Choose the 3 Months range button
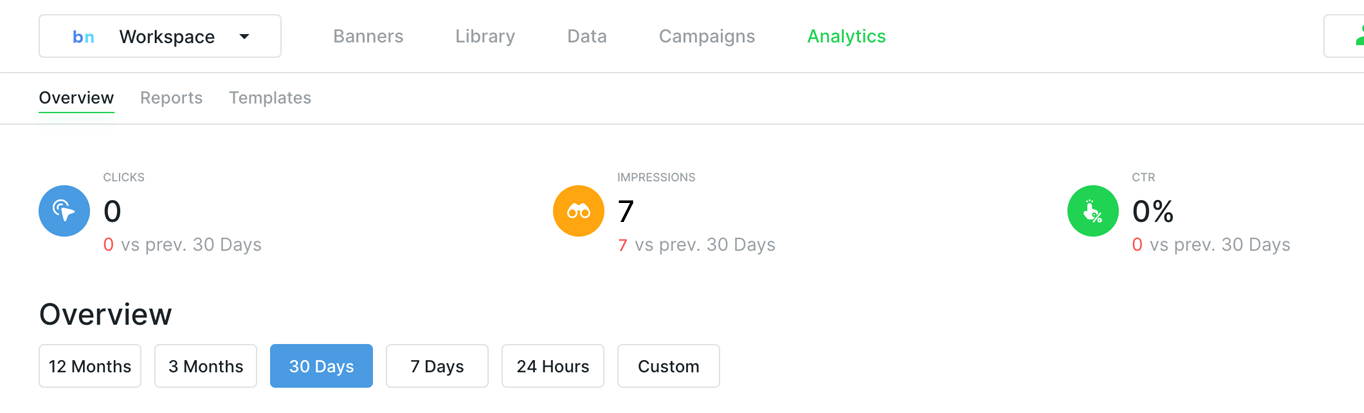 [x=205, y=366]
